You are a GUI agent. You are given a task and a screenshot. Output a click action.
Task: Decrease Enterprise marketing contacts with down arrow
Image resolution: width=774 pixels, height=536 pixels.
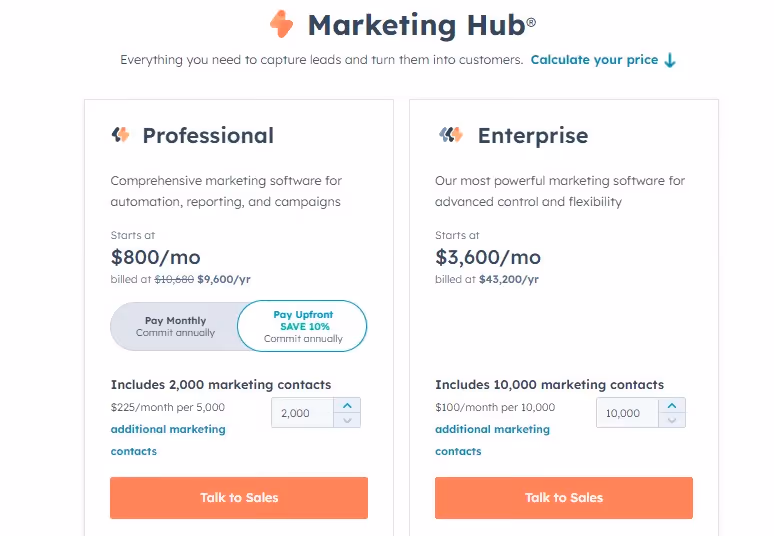tap(672, 420)
